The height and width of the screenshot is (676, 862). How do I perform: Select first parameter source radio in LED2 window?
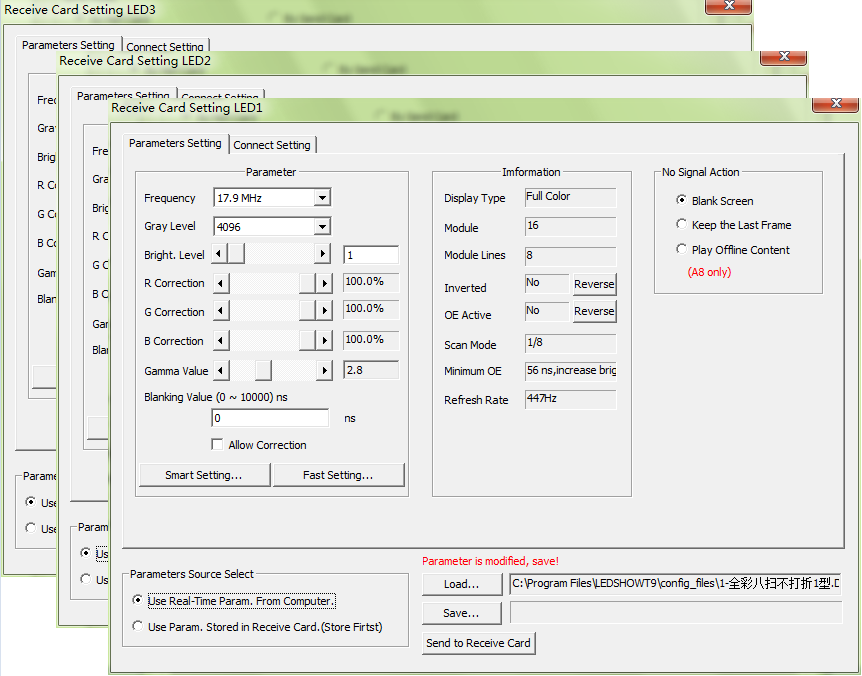click(86, 552)
